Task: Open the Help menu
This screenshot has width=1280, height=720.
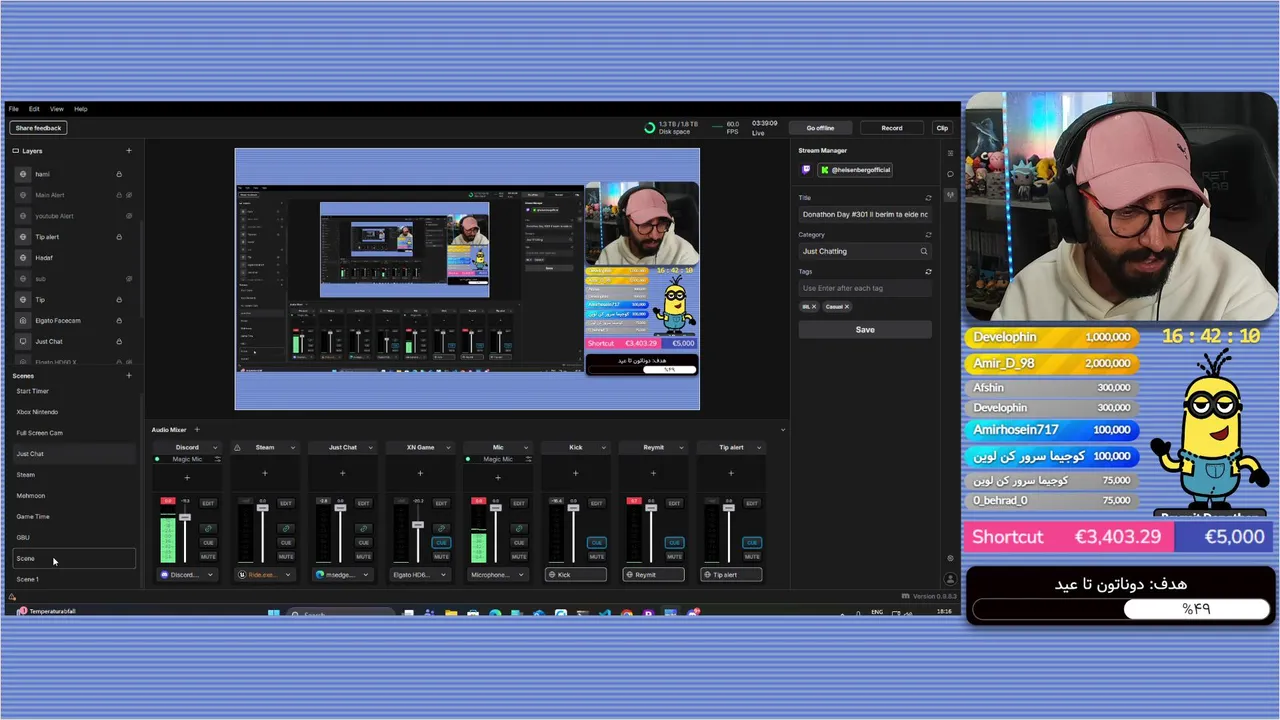Action: click(81, 109)
